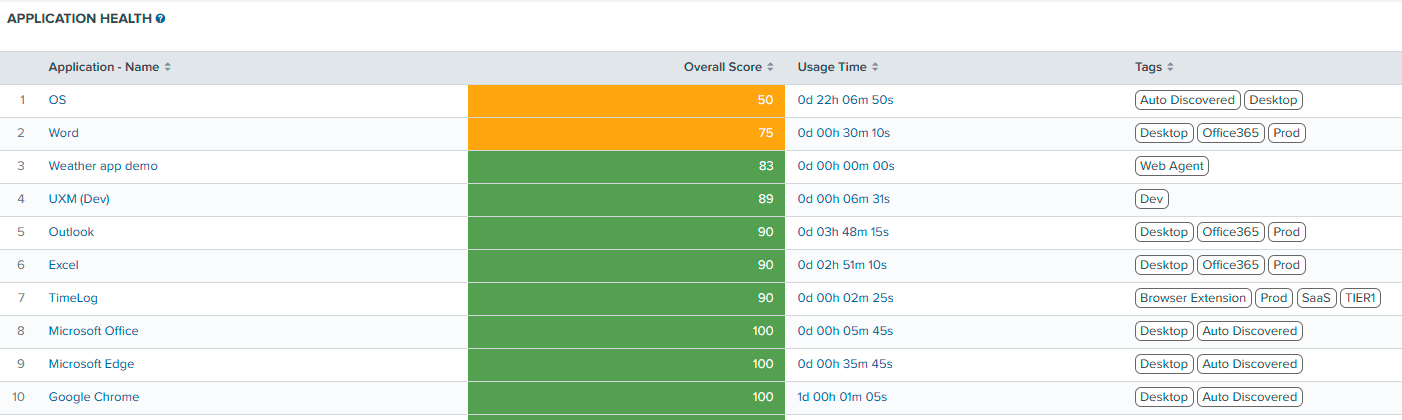Click the Web Agent tag
Screen dimensions: 1402x420
[1172, 166]
